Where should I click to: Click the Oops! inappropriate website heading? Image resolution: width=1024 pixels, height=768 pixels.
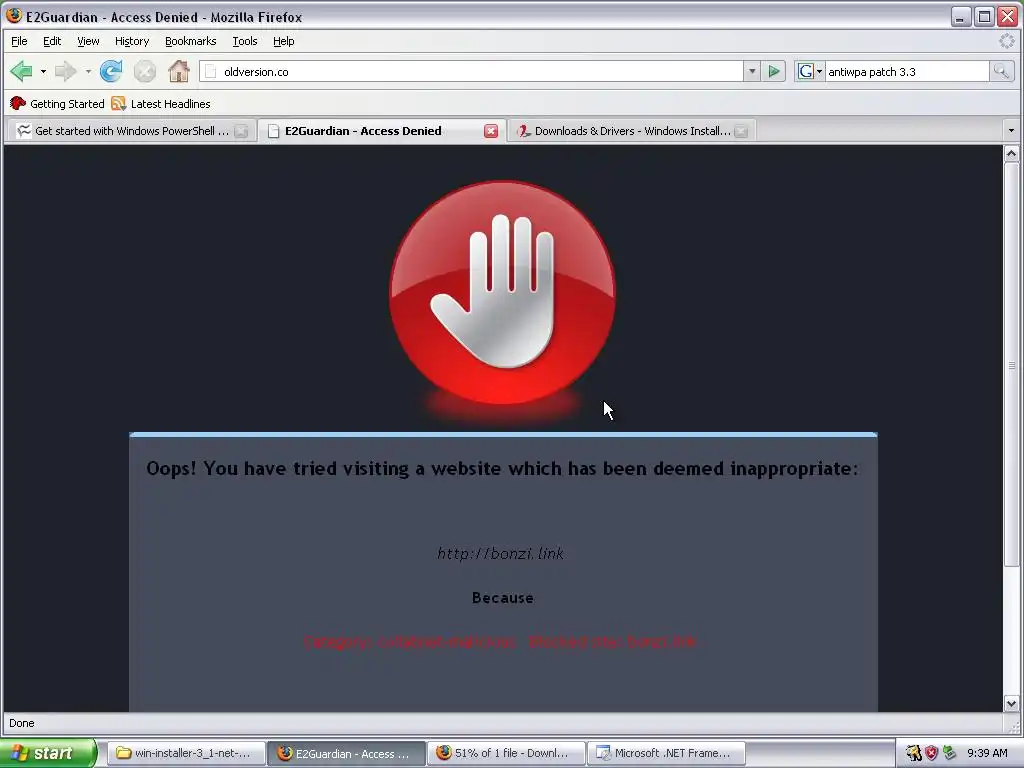point(502,468)
